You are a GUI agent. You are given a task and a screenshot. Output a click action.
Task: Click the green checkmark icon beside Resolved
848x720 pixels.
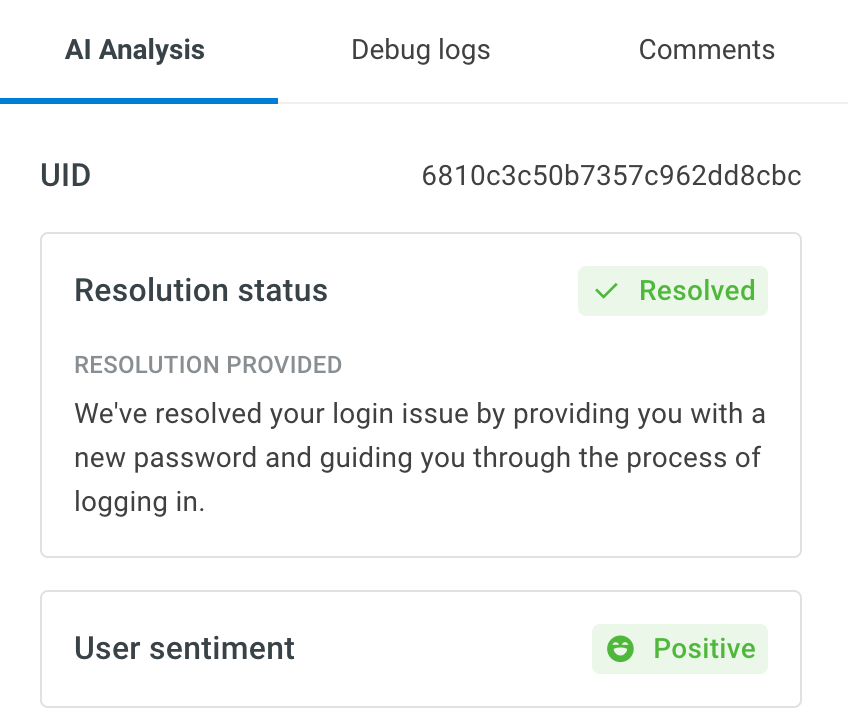pos(606,291)
